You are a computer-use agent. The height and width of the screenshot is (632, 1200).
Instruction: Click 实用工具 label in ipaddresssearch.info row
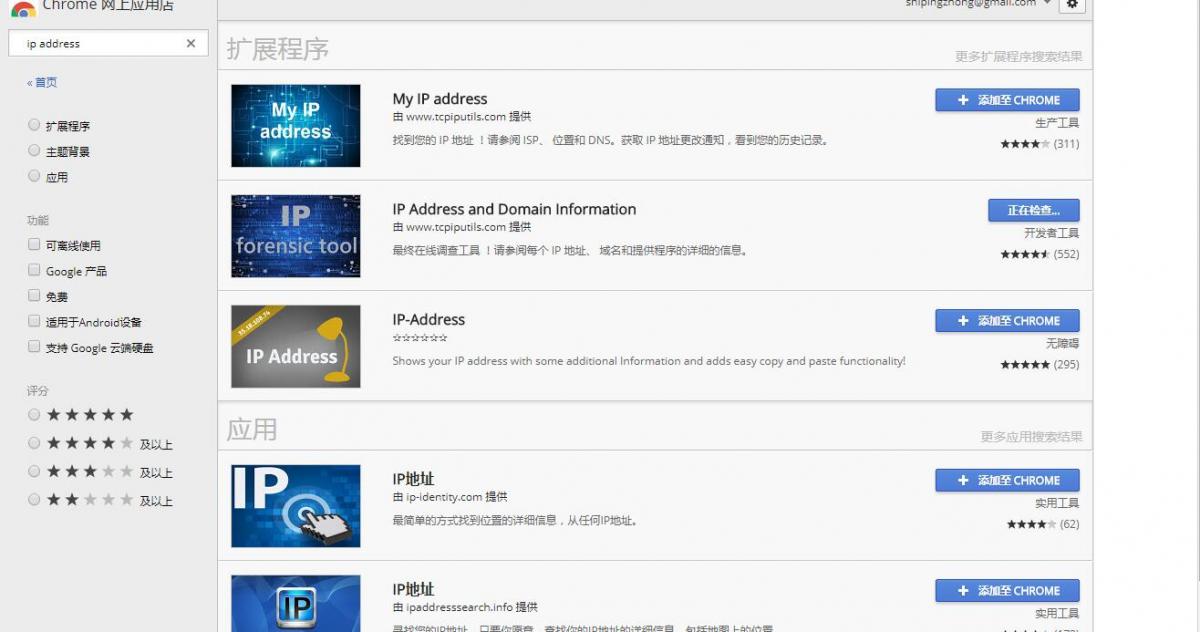coord(1057,613)
